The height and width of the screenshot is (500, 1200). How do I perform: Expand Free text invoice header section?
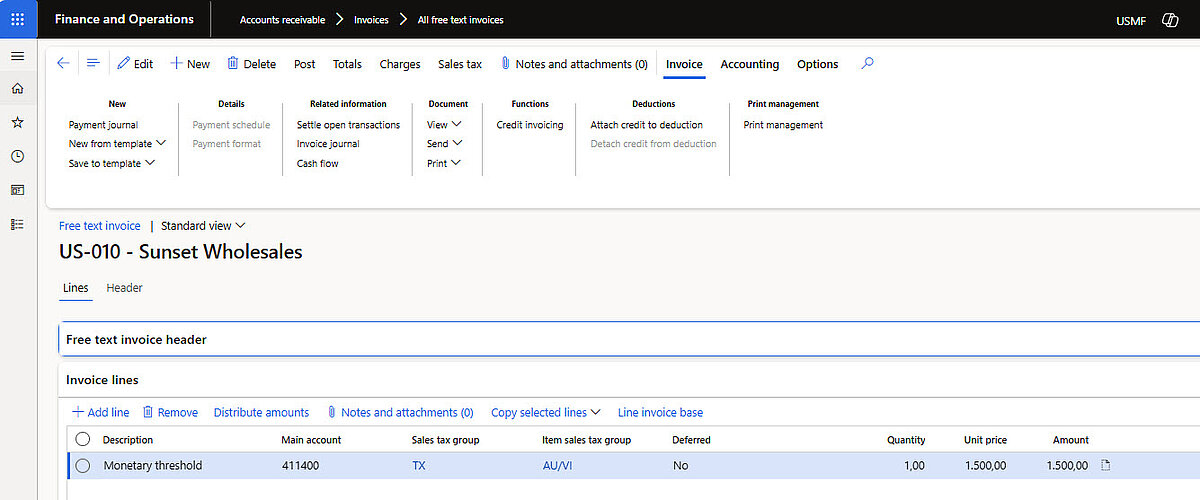point(630,340)
